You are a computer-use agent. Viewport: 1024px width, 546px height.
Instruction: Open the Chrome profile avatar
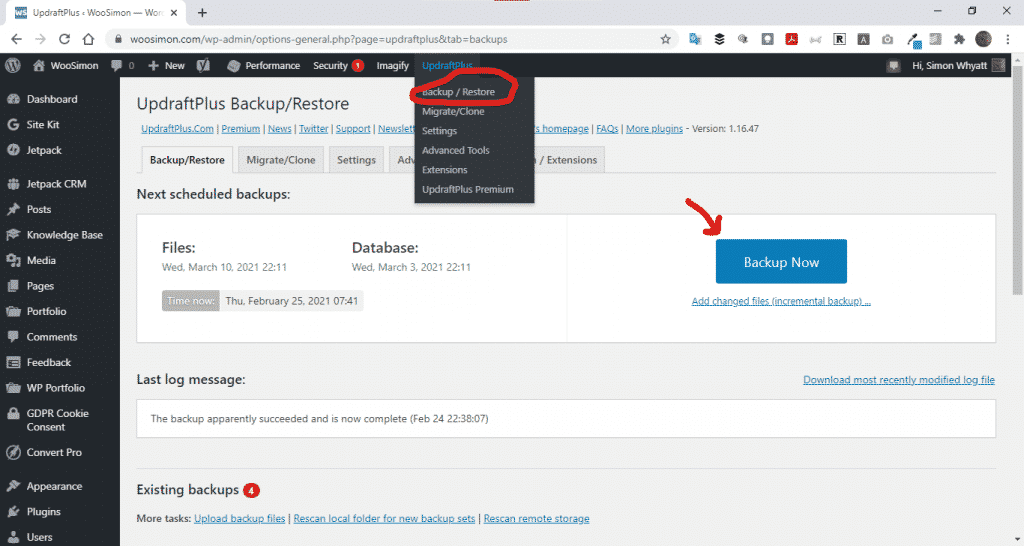984,39
